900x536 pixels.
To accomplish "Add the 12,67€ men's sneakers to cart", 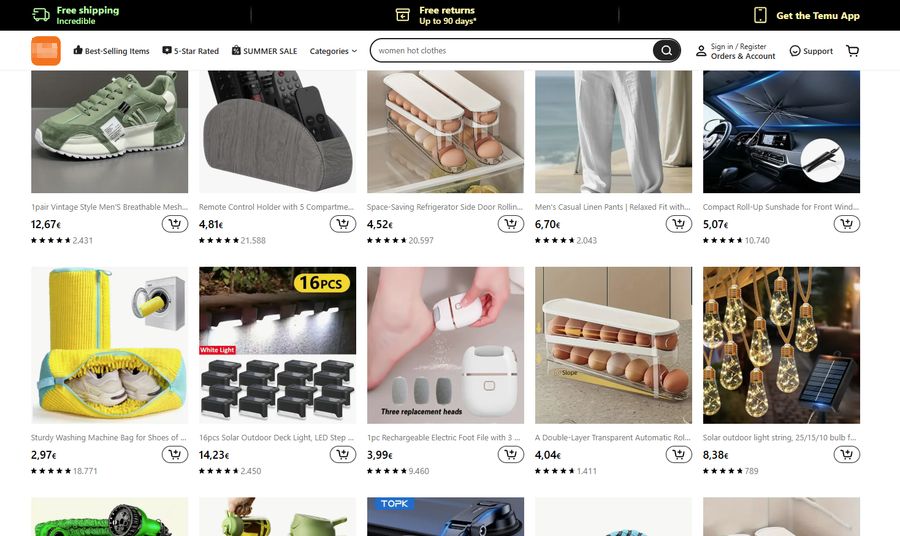I will (174, 224).
